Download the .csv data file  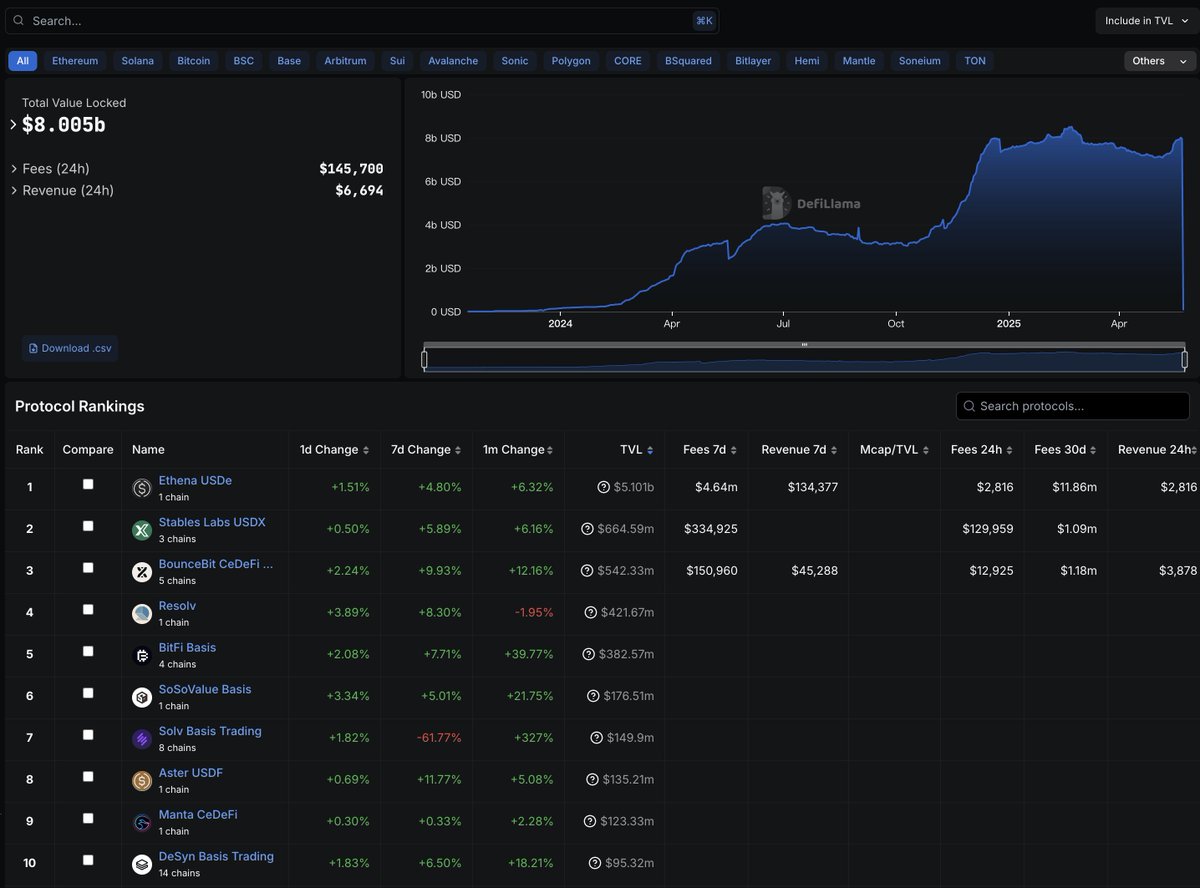[x=70, y=348]
